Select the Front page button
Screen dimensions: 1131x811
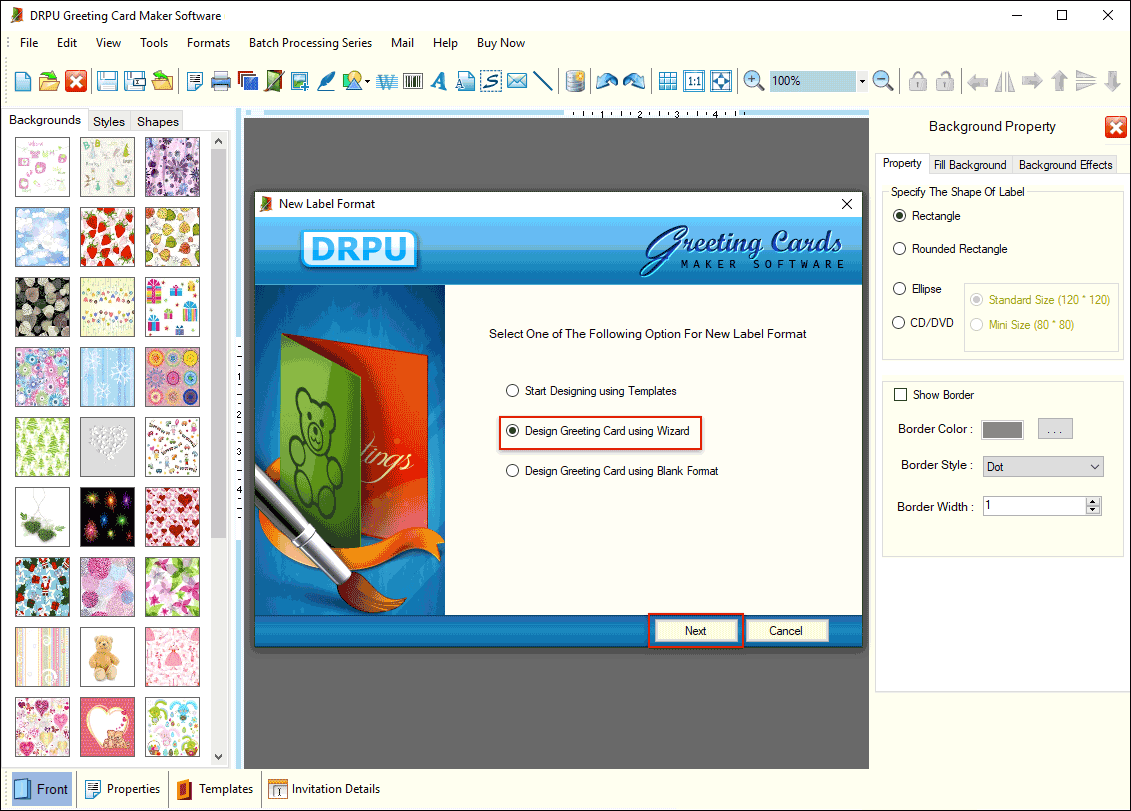point(42,789)
